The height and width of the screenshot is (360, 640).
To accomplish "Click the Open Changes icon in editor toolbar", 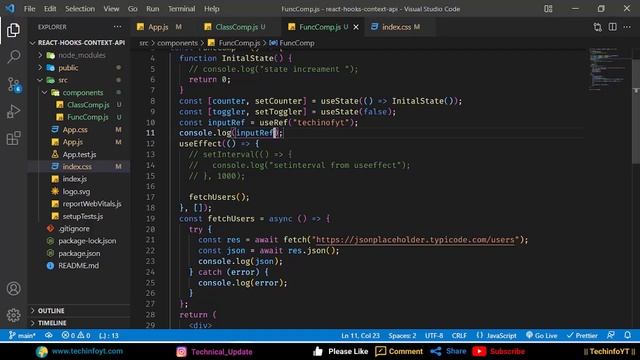I will (598, 27).
